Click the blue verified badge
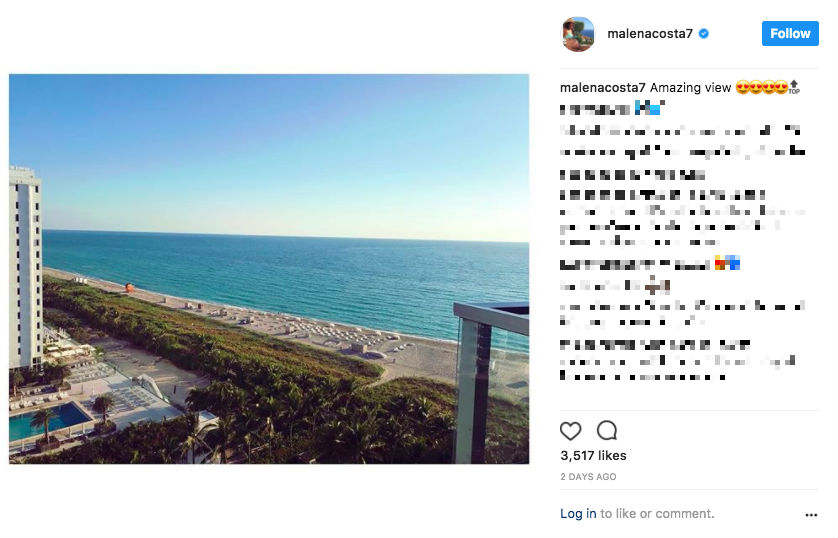The width and height of the screenshot is (838, 538). pos(704,34)
